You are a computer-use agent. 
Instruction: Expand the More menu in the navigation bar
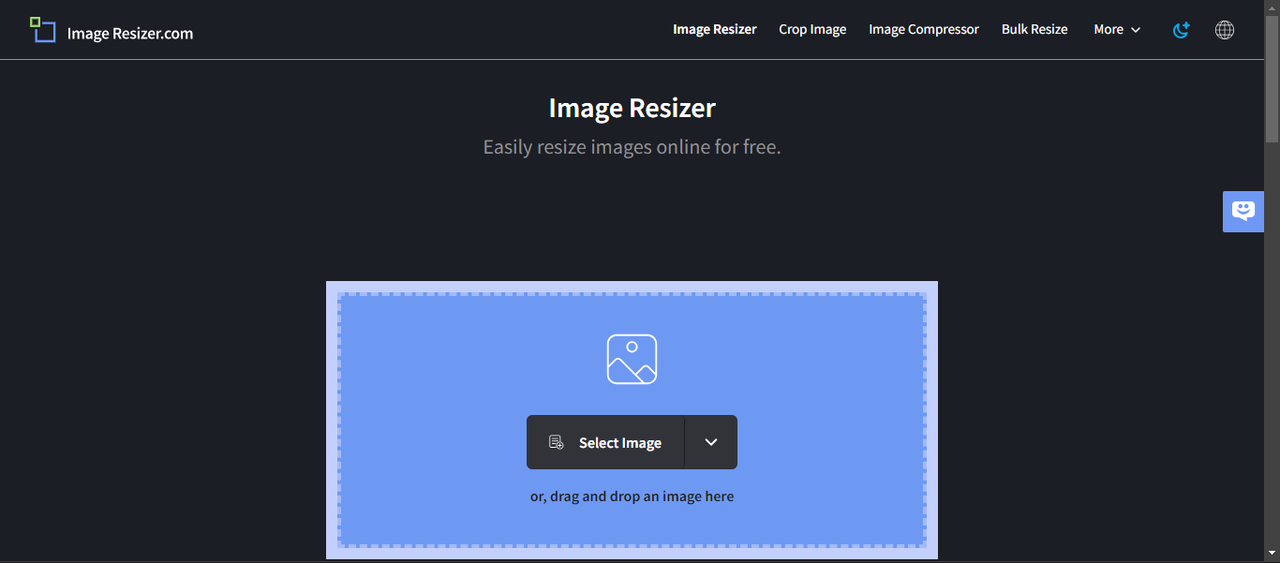click(x=1117, y=30)
